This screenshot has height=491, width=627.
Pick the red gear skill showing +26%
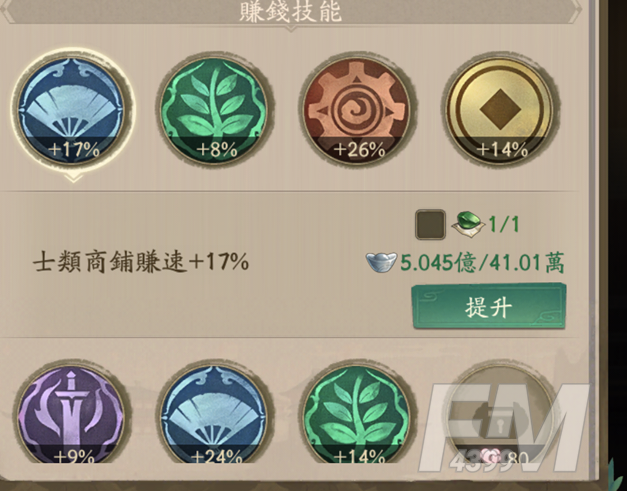[357, 111]
